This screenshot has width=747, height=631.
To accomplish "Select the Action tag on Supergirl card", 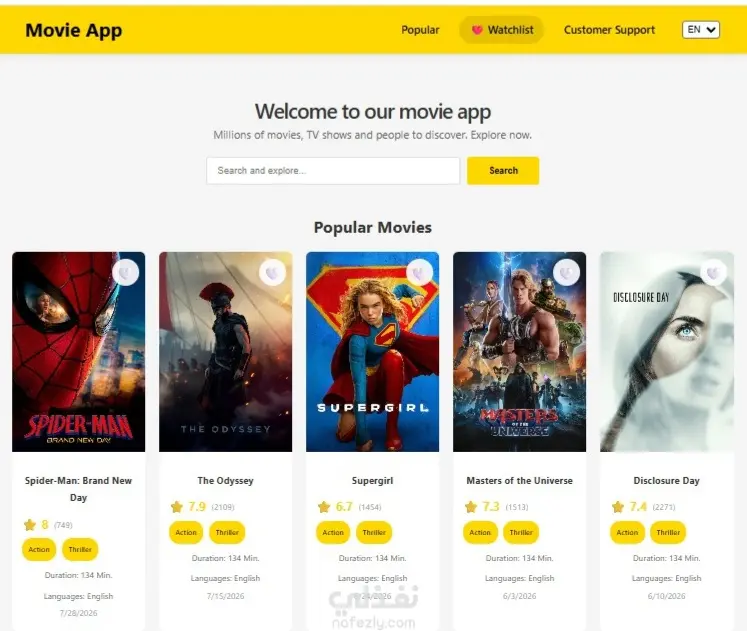I will click(333, 532).
